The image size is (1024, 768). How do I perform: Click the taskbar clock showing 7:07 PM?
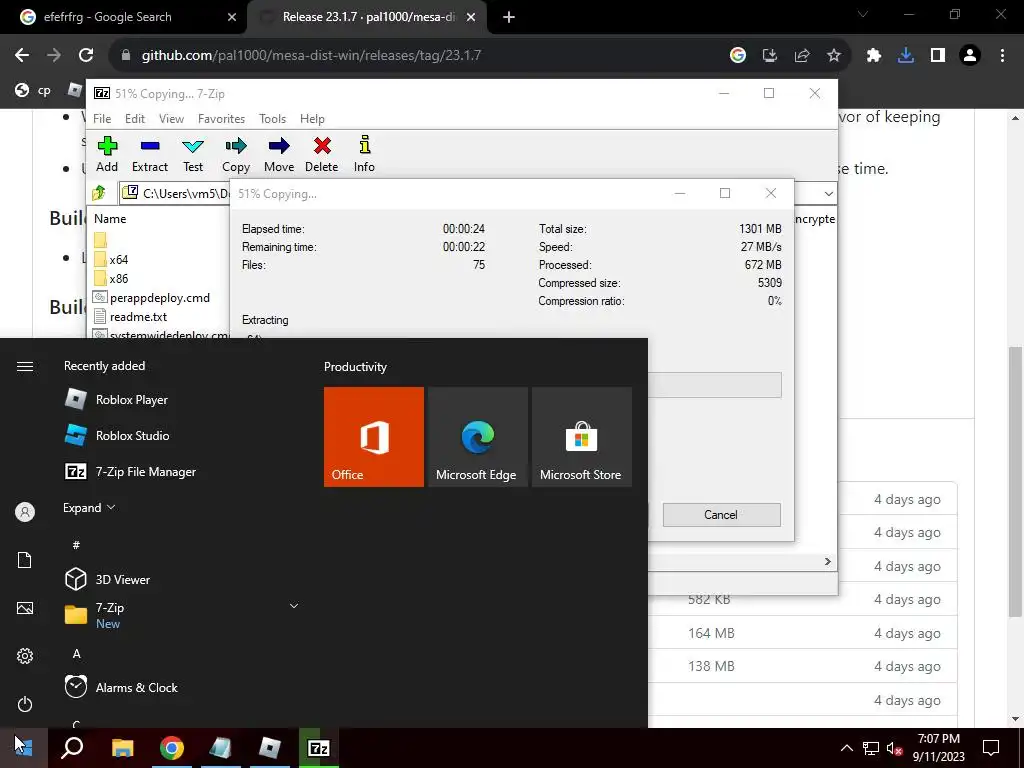(x=938, y=748)
